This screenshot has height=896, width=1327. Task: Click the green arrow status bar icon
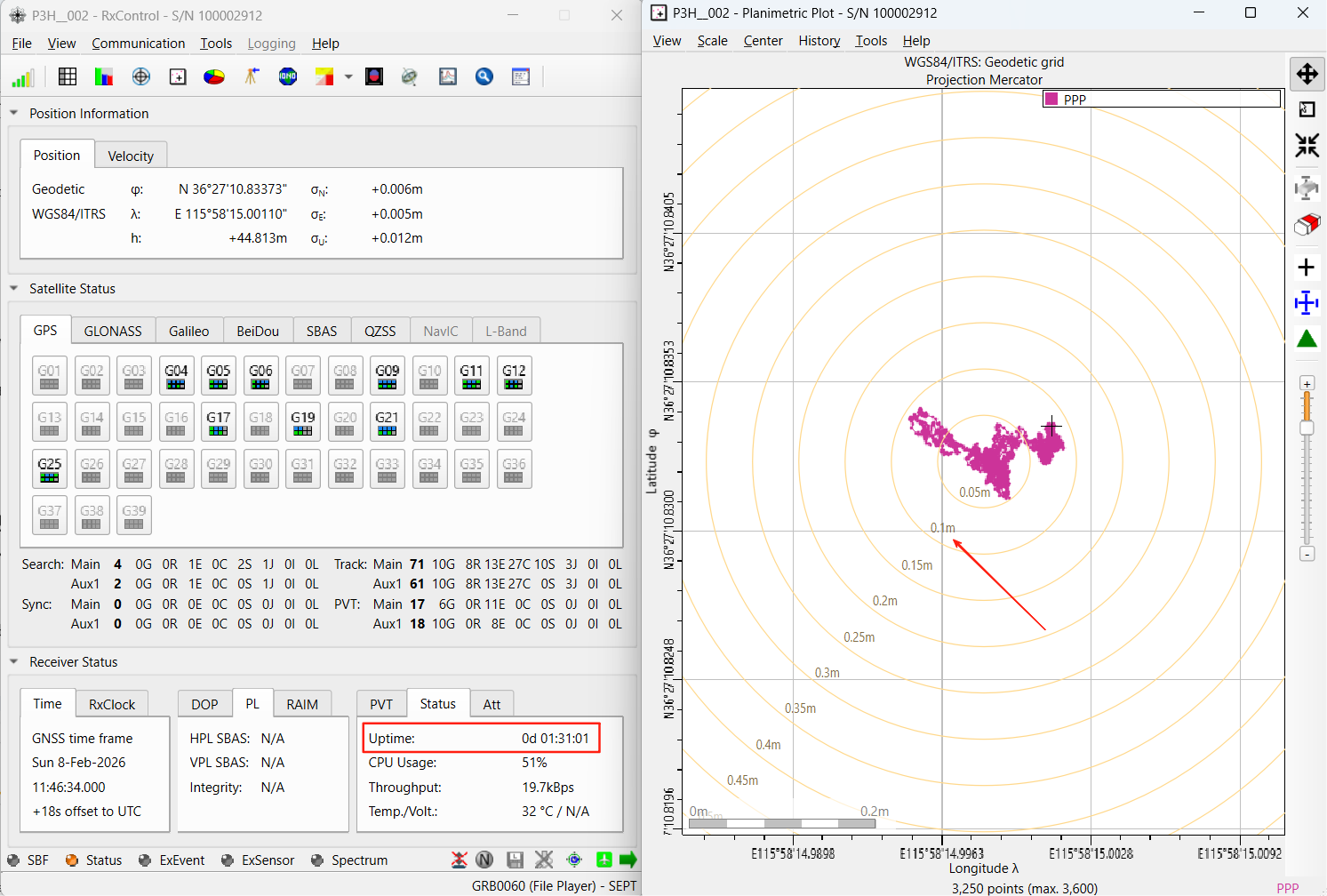pos(628,860)
